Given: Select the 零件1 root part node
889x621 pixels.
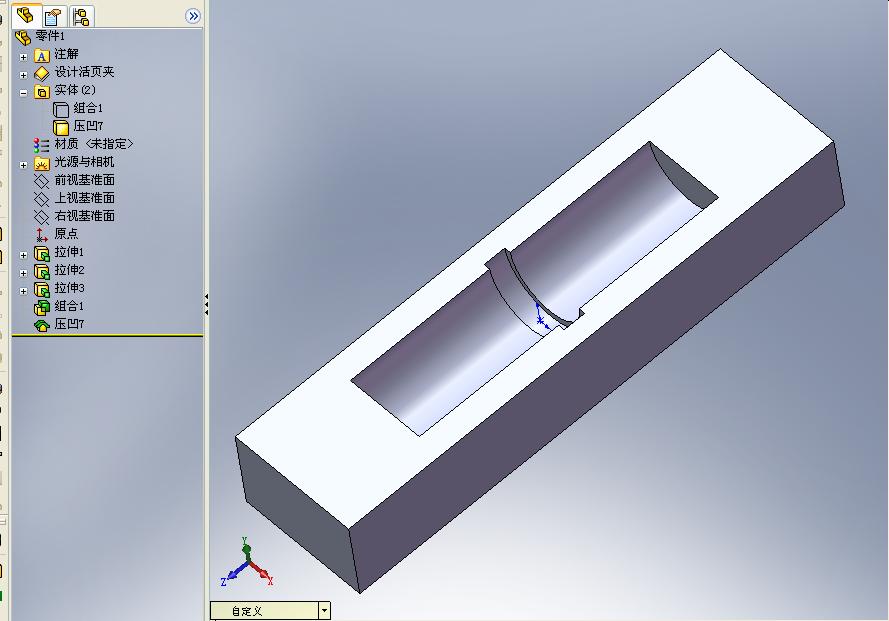Looking at the screenshot, I should tap(50, 36).
